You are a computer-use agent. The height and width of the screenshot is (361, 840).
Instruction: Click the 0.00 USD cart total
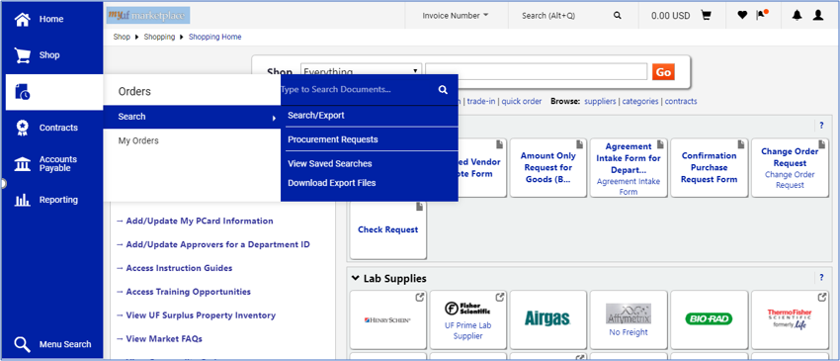pyautogui.click(x=671, y=16)
